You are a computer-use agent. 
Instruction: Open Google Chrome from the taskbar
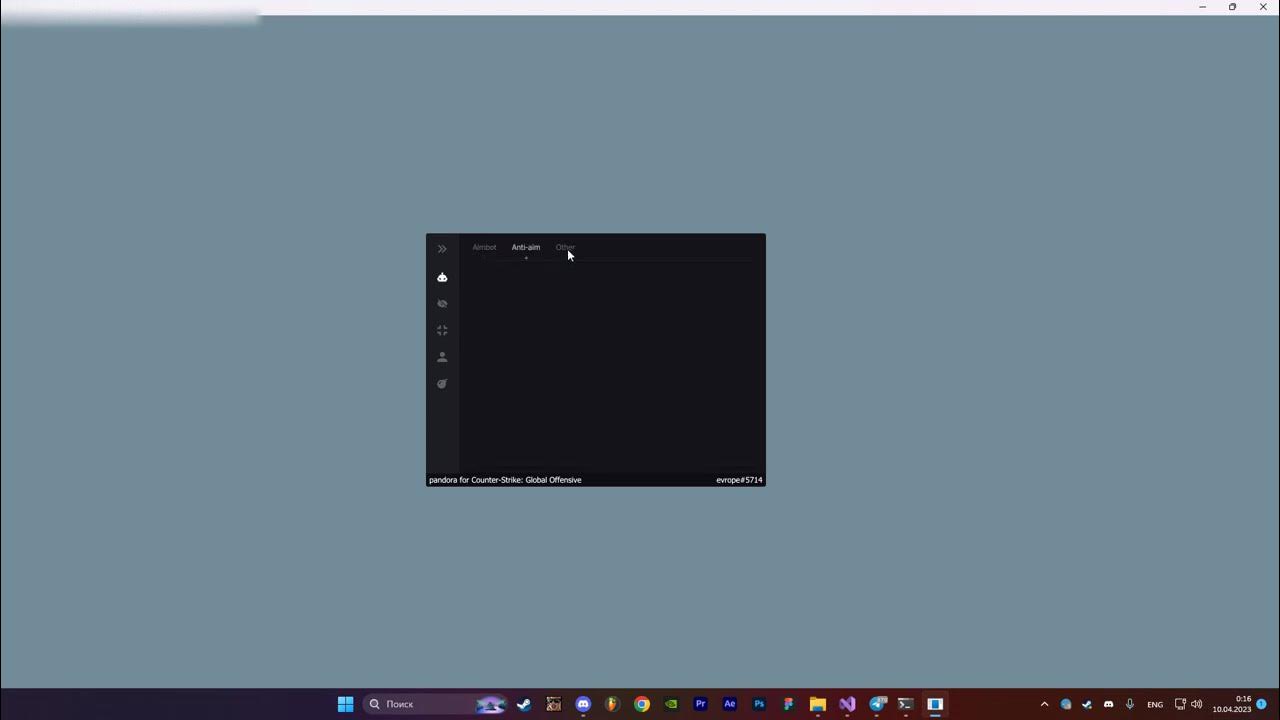(642, 704)
